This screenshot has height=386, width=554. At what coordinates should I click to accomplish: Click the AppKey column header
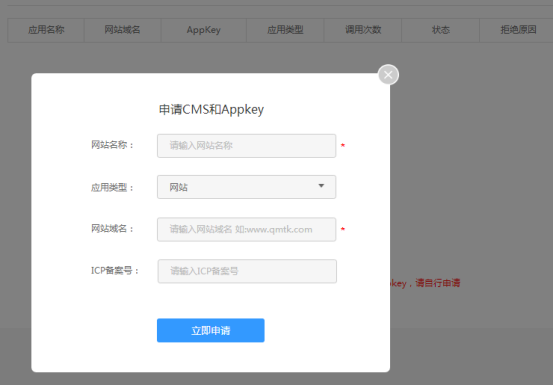click(x=204, y=30)
